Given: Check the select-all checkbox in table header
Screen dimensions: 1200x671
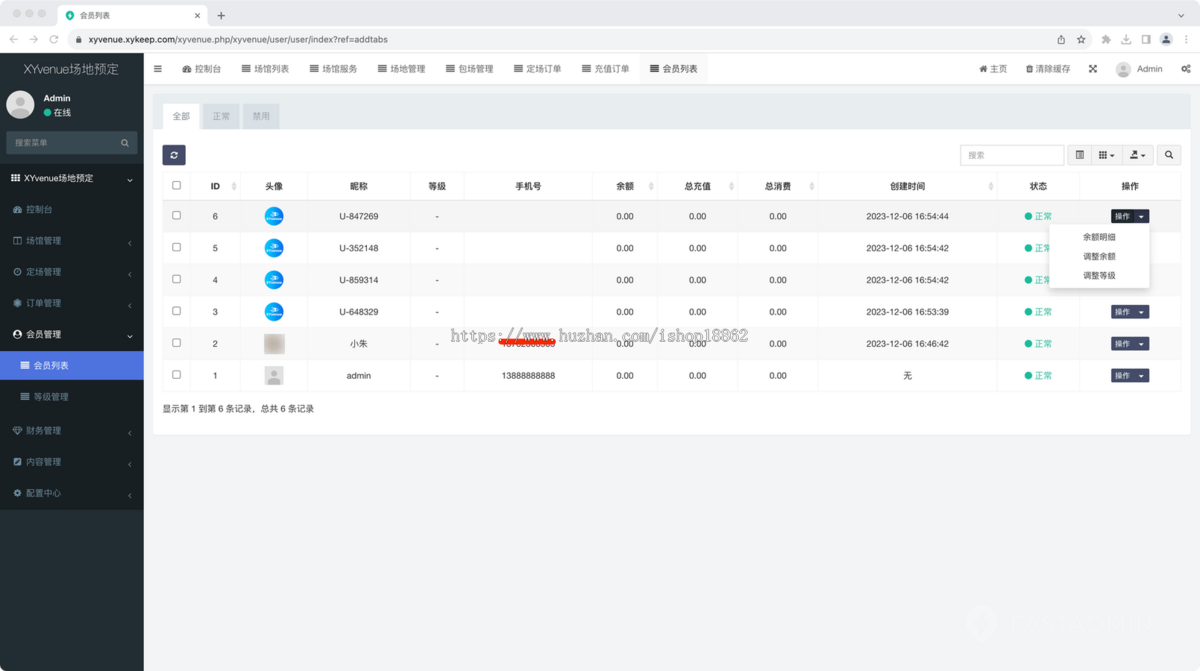Looking at the screenshot, I should pos(177,185).
